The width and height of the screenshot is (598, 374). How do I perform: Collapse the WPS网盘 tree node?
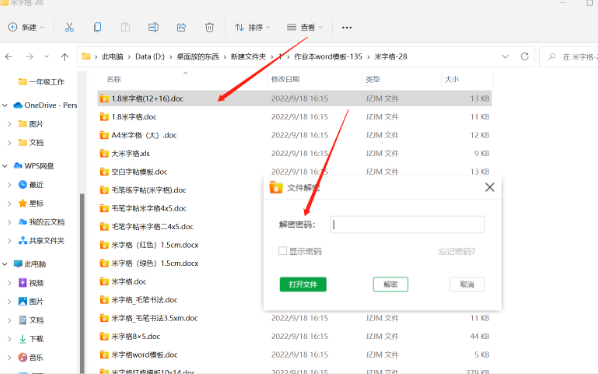pyautogui.click(x=5, y=166)
